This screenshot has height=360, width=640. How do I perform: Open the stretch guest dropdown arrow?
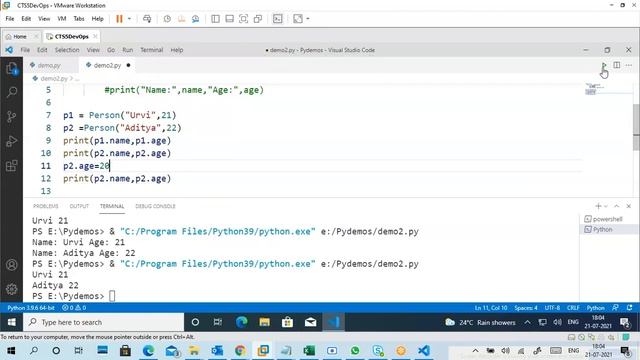click(308, 19)
